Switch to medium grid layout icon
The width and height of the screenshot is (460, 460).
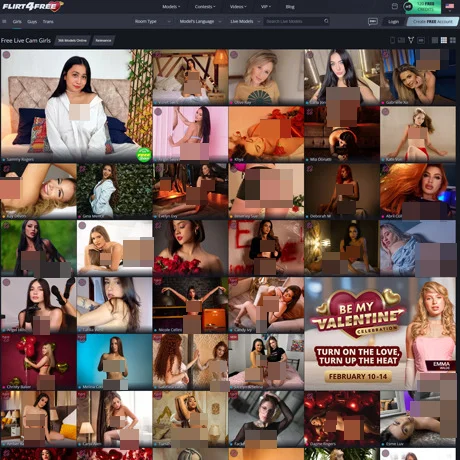(444, 40)
